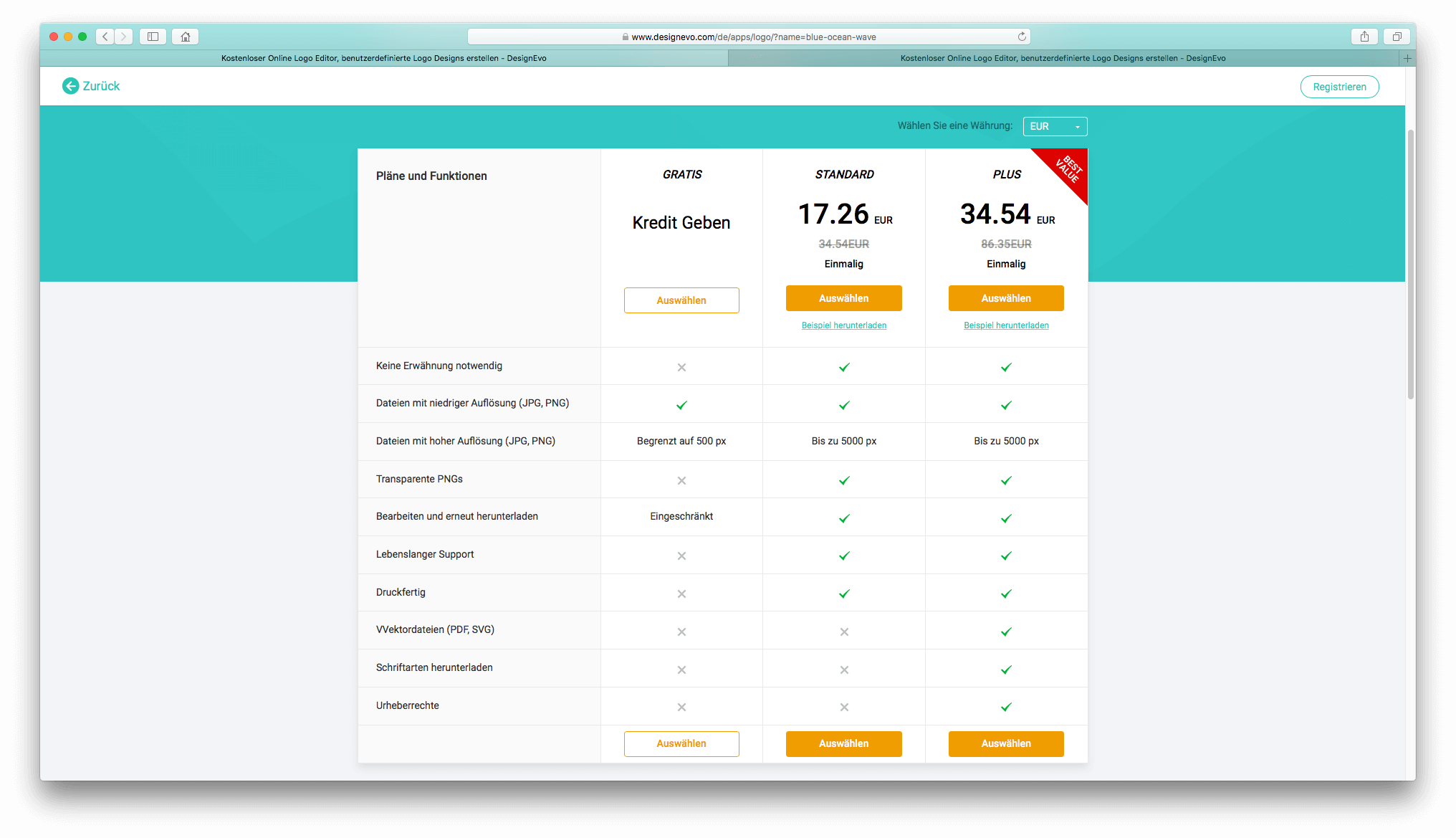Select PLUS plan Auswählen button at bottom
Viewport: 1456px width, 838px height.
1005,743
